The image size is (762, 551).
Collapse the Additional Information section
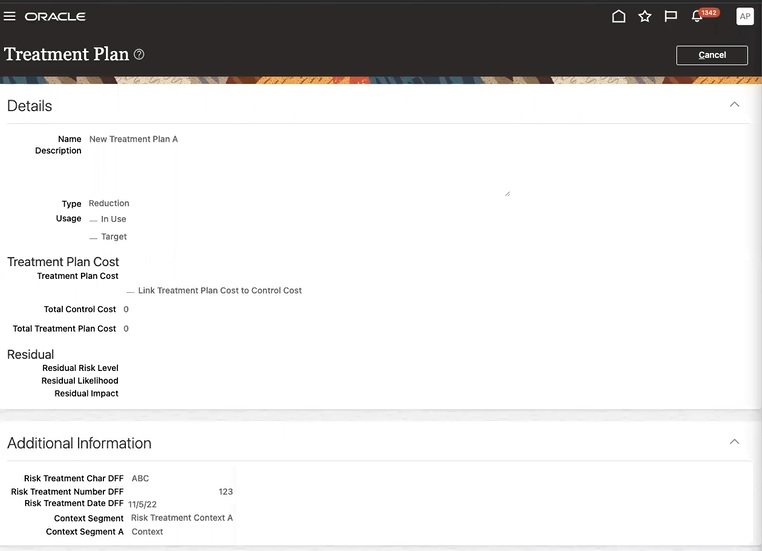734,442
